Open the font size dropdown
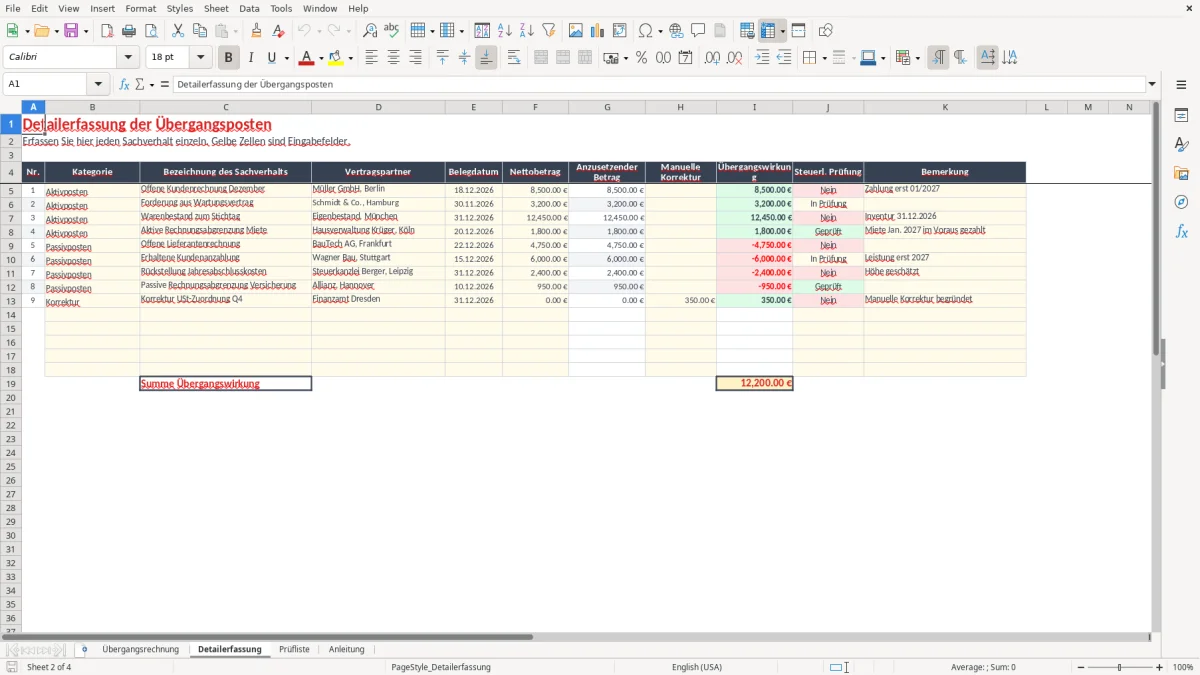Viewport: 1200px width, 675px height. pos(200,58)
